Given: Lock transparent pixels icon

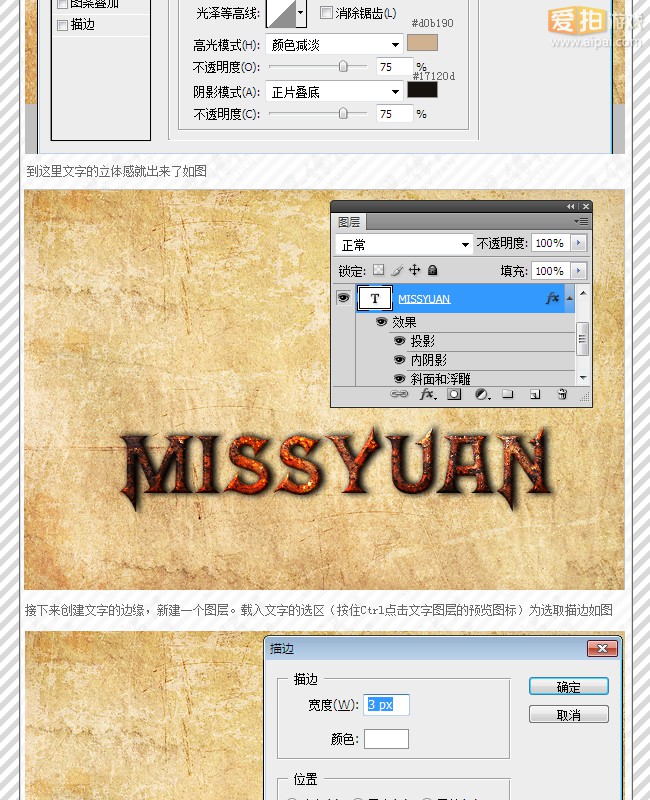Looking at the screenshot, I should 379,270.
